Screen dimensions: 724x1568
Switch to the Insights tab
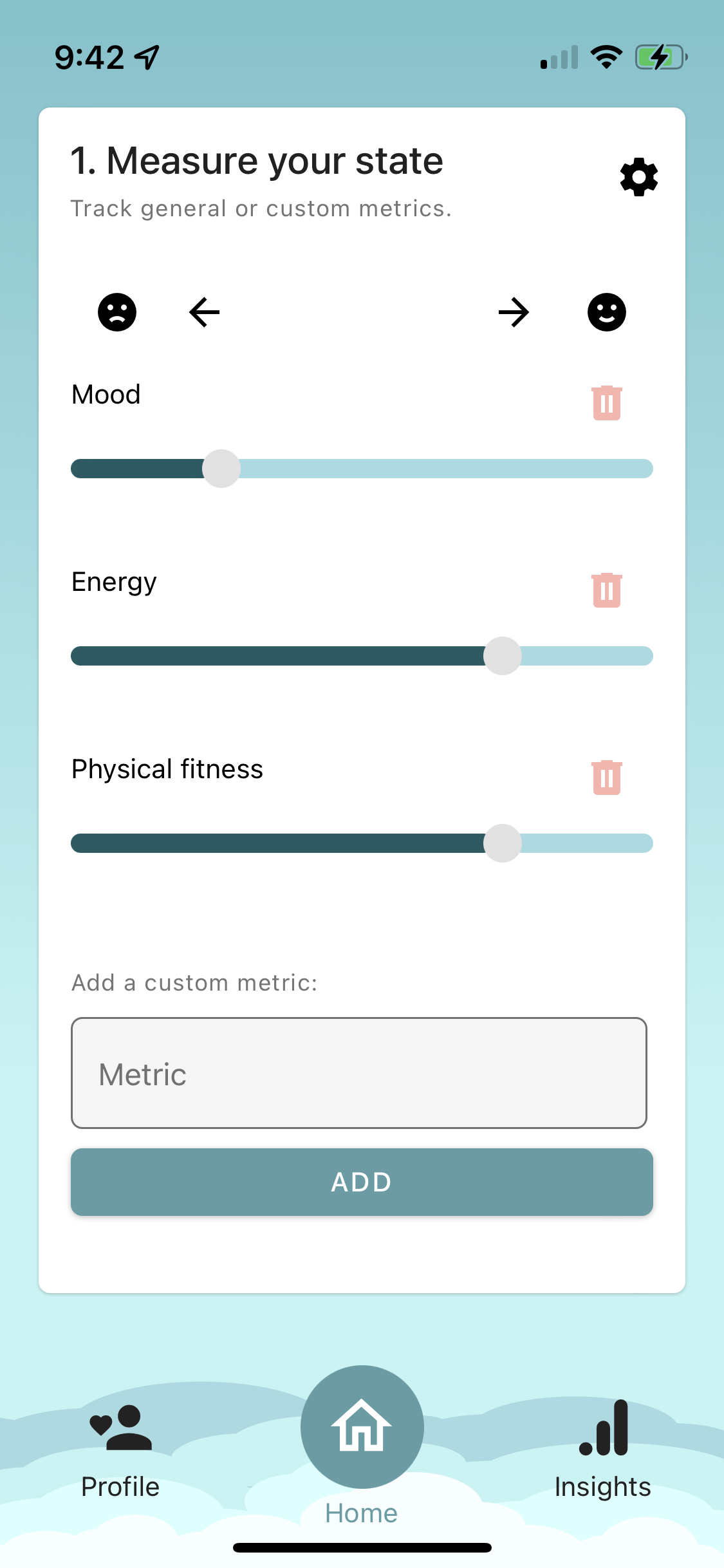click(x=603, y=1450)
